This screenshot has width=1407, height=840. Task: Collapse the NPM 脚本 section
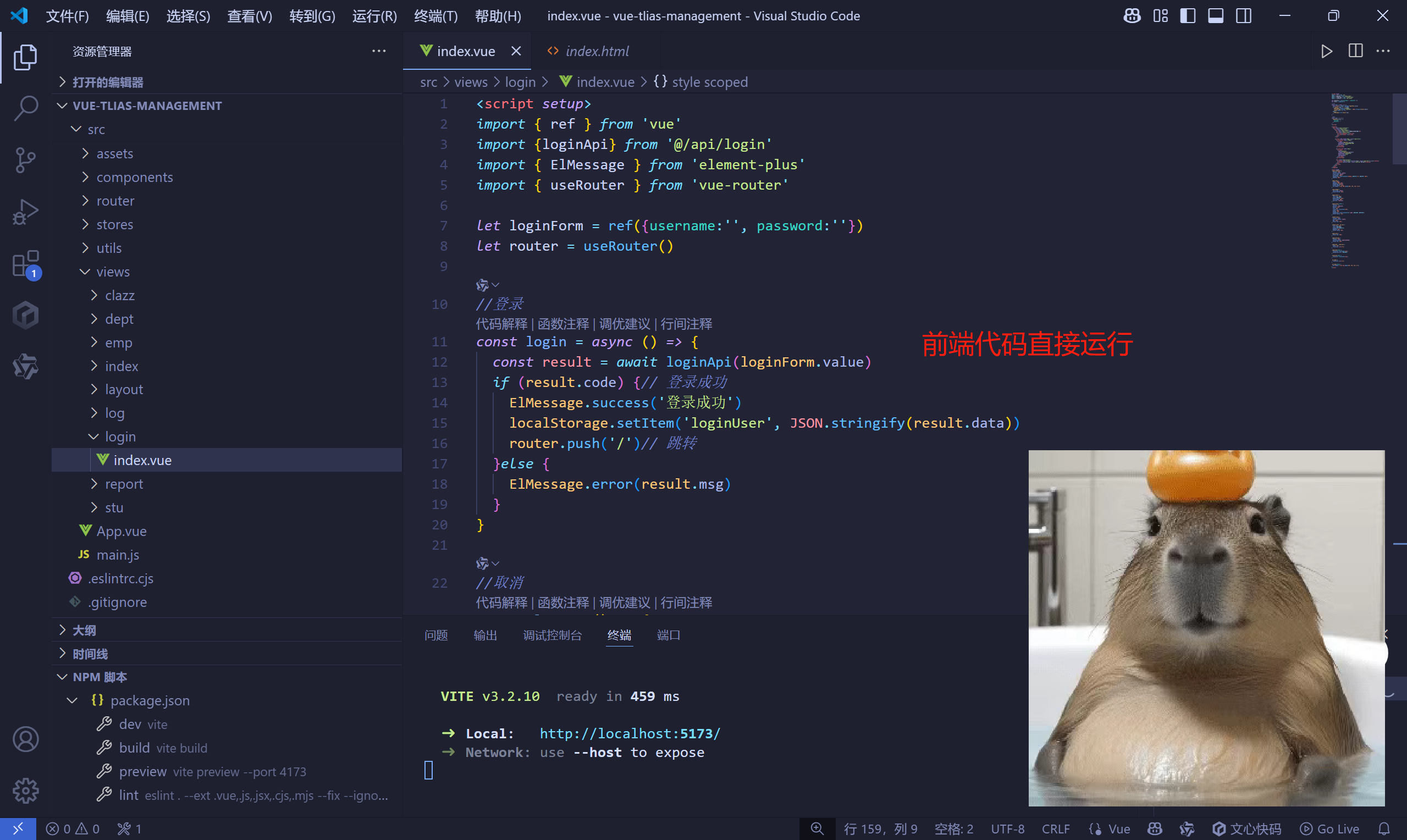(x=100, y=677)
